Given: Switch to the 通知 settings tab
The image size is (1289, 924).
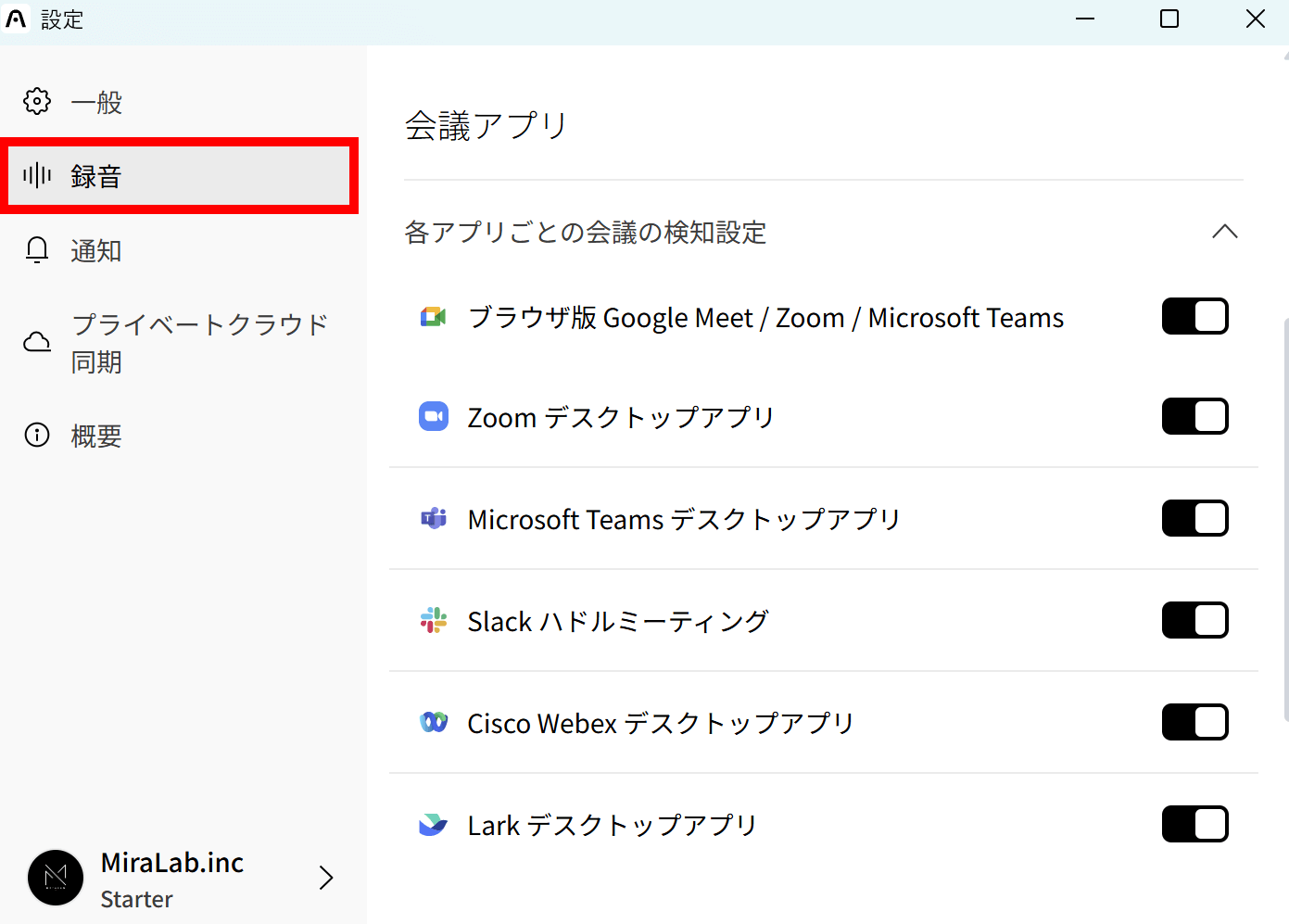Looking at the screenshot, I should tap(96, 250).
